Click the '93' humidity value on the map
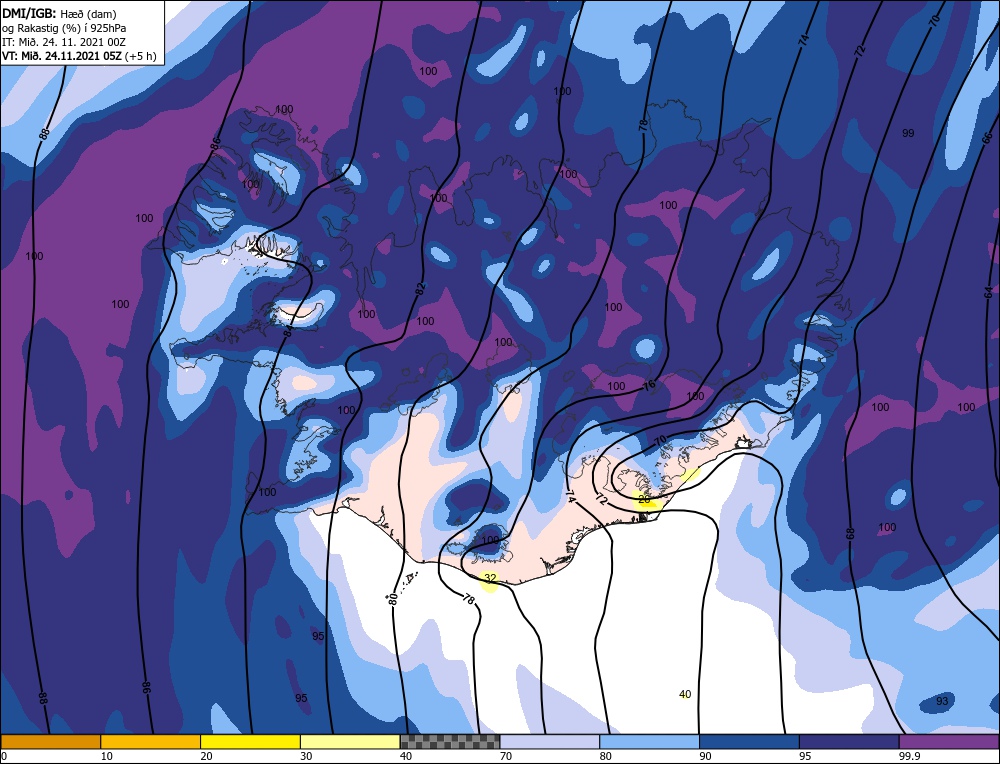Image resolution: width=1000 pixels, height=764 pixels. pos(942,701)
